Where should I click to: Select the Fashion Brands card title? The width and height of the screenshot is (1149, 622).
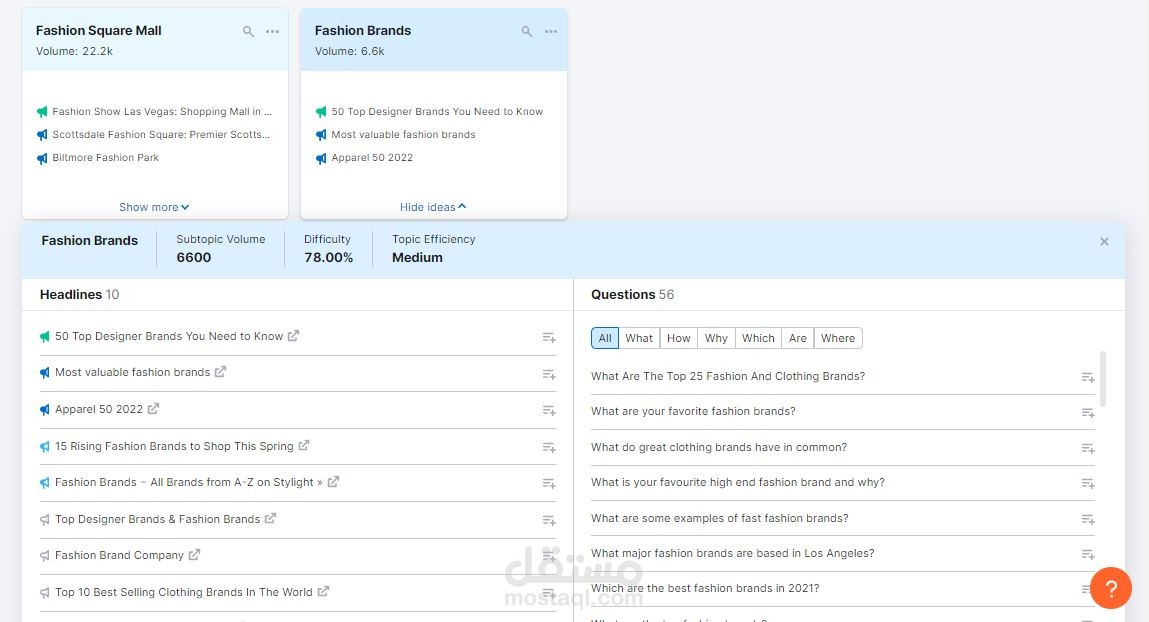click(x=363, y=30)
